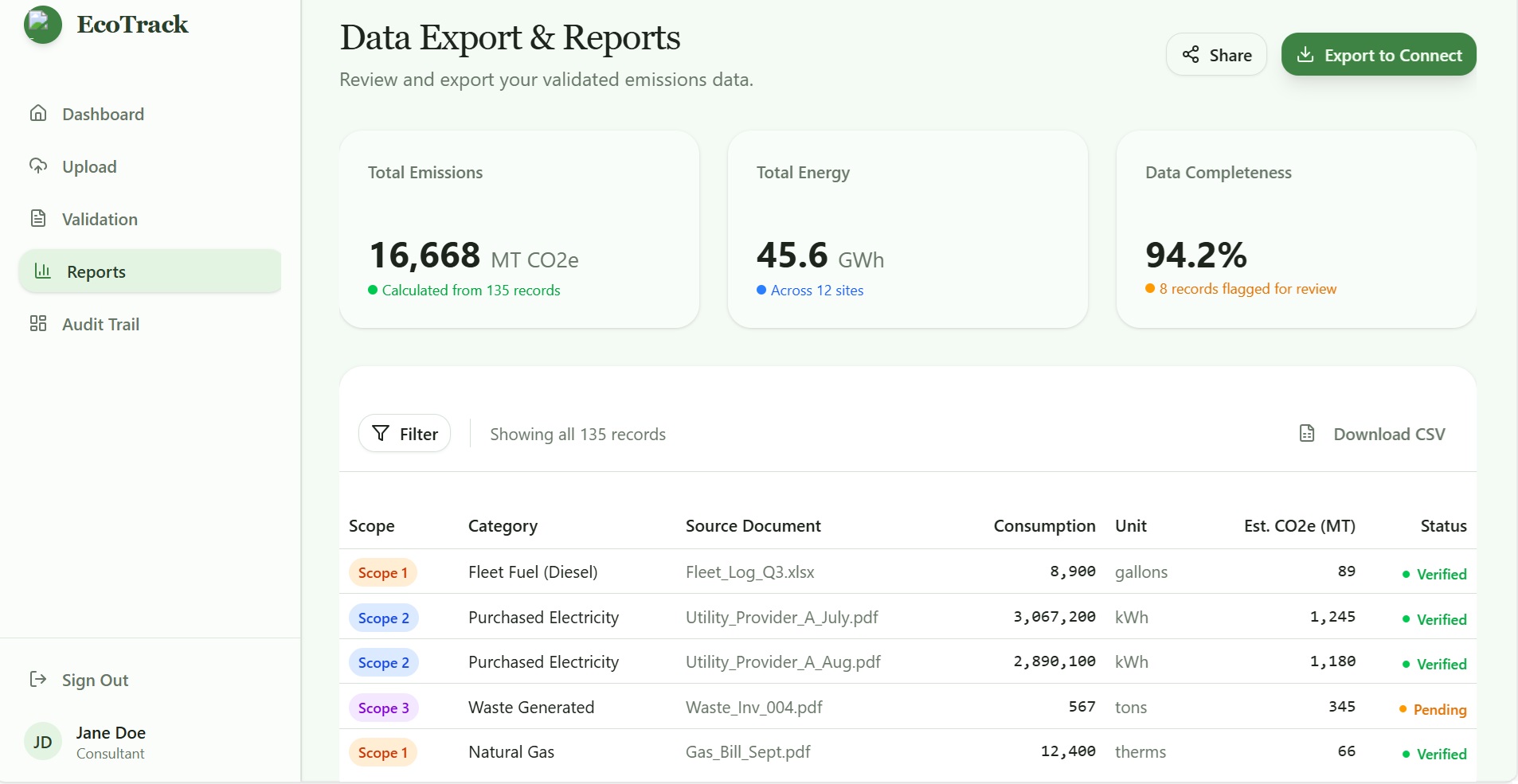The image size is (1518, 784).
Task: Click the 94.2% Data Completeness indicator
Action: [1195, 255]
